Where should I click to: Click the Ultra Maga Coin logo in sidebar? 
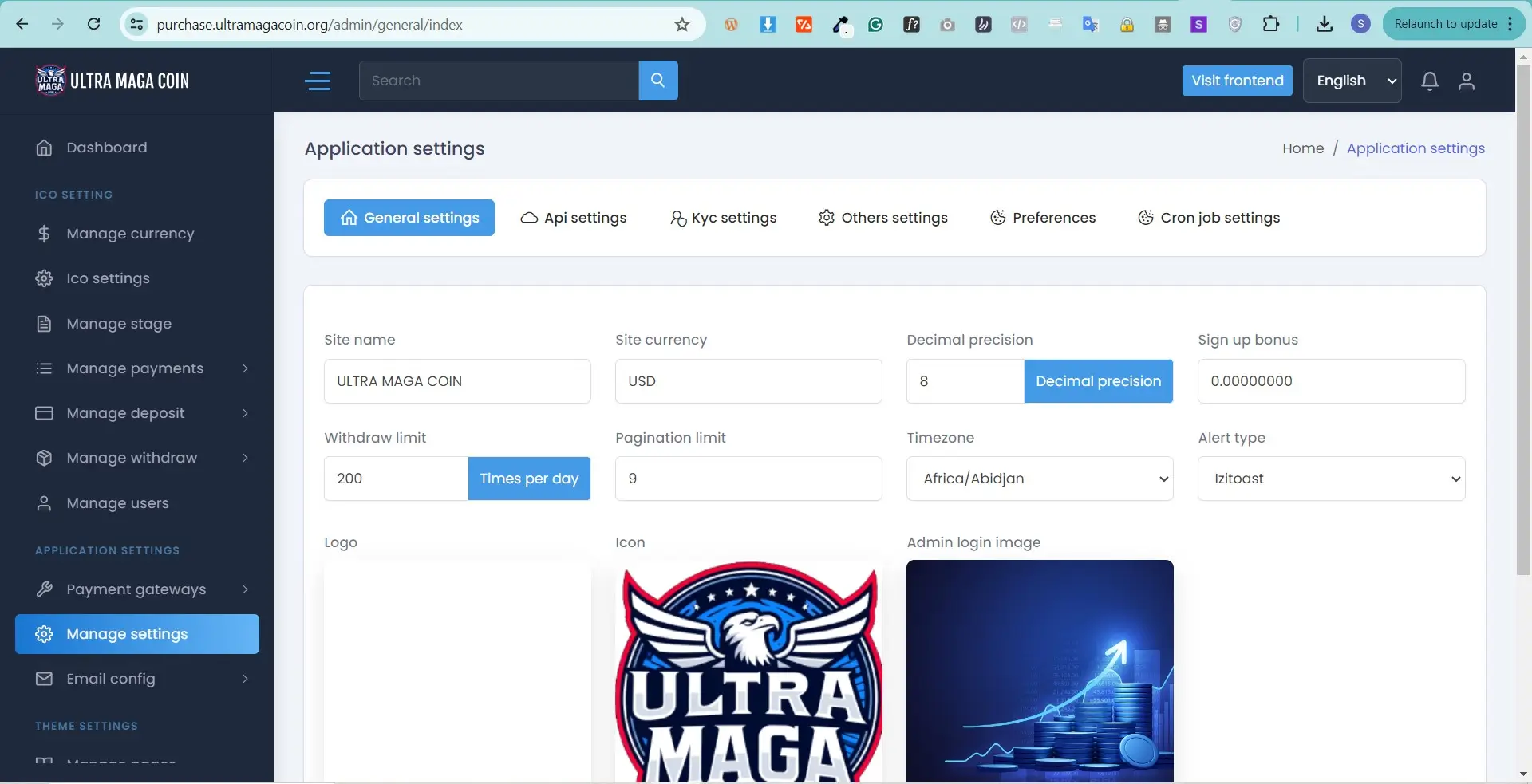(x=113, y=81)
